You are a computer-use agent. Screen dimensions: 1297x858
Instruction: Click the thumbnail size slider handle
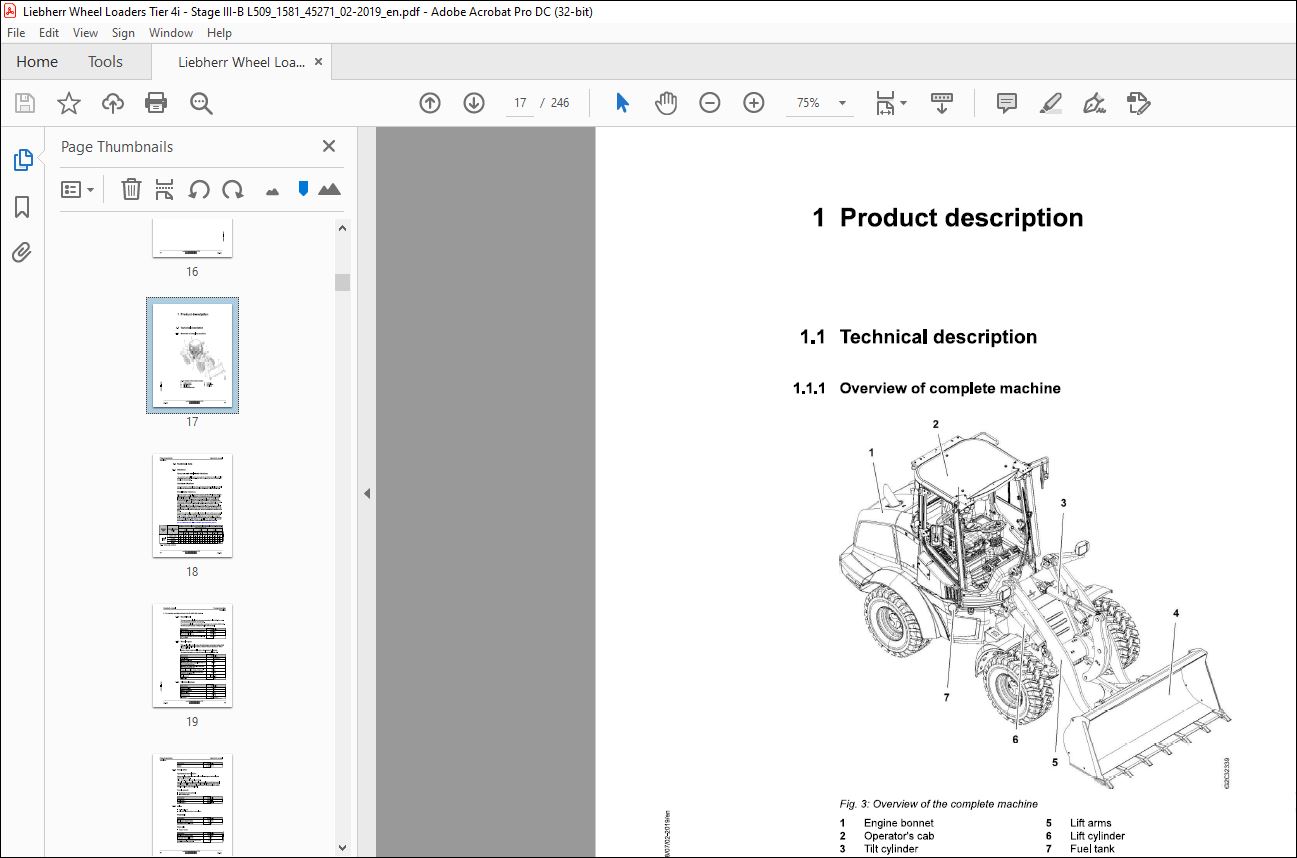tap(303, 189)
